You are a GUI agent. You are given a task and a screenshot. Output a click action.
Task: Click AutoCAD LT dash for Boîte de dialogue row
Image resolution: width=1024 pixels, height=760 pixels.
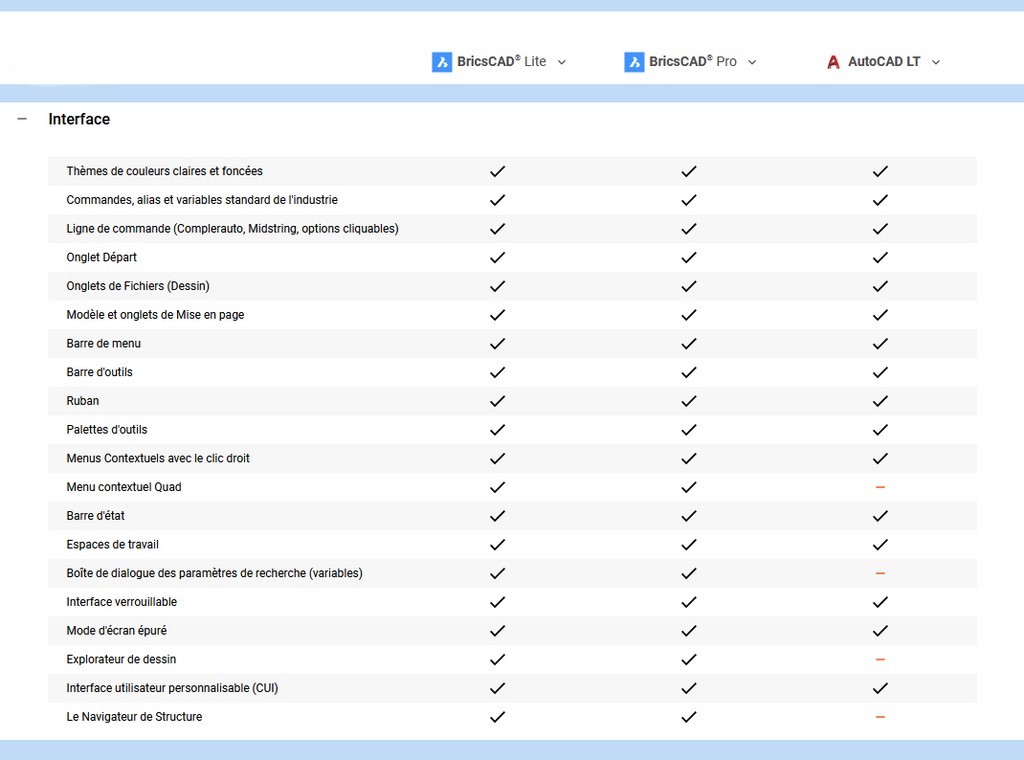point(880,573)
